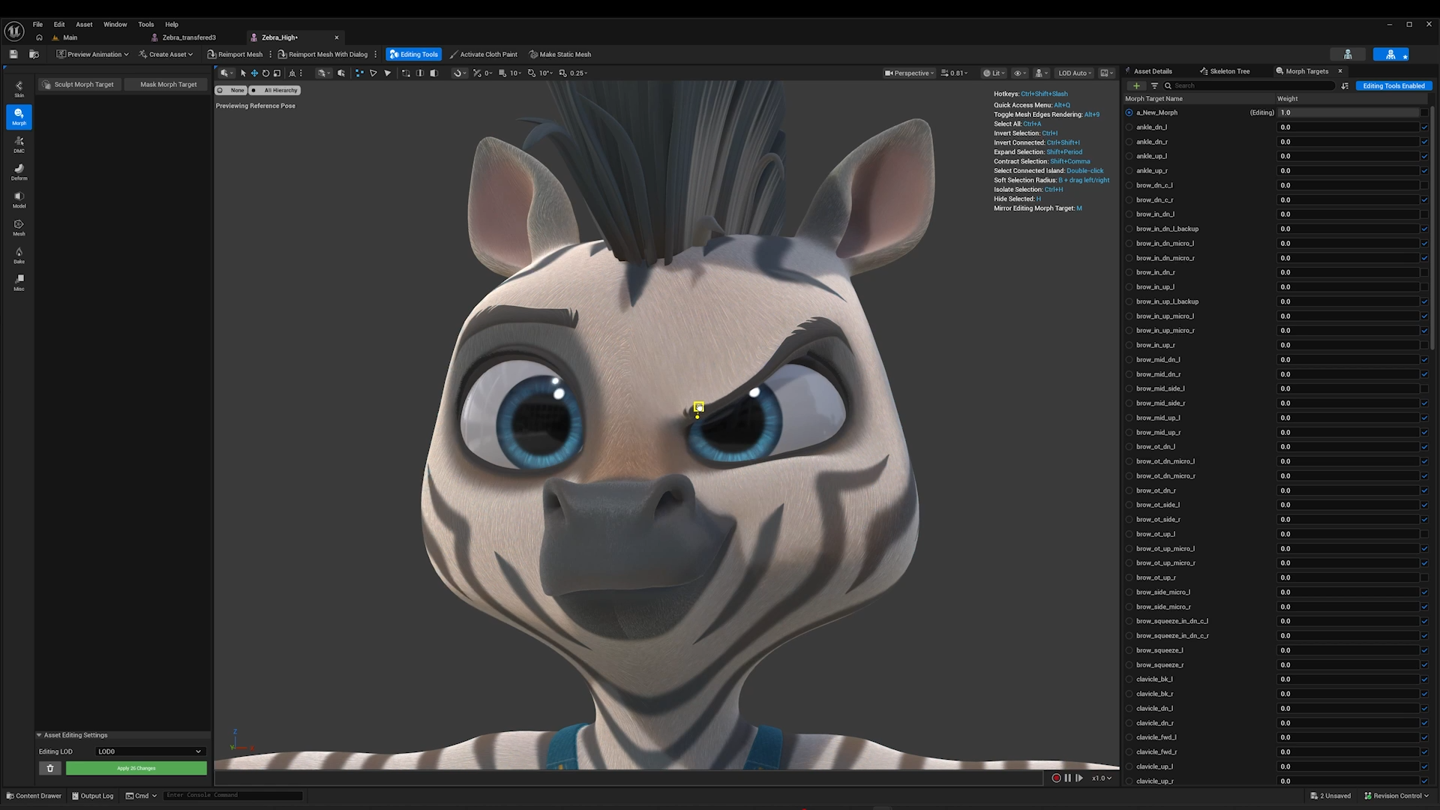The height and width of the screenshot is (810, 1440).
Task: Open the morph target filter icon
Action: [1154, 86]
